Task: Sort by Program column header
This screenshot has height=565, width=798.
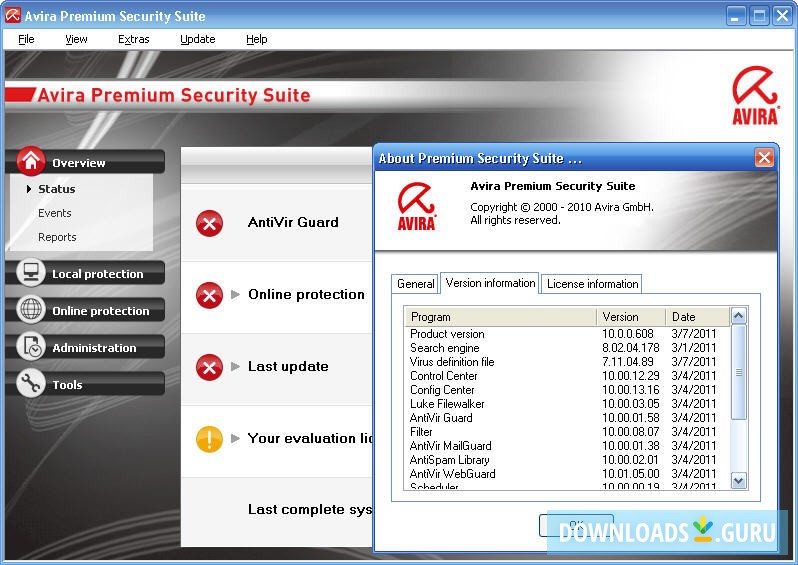Action: 500,317
